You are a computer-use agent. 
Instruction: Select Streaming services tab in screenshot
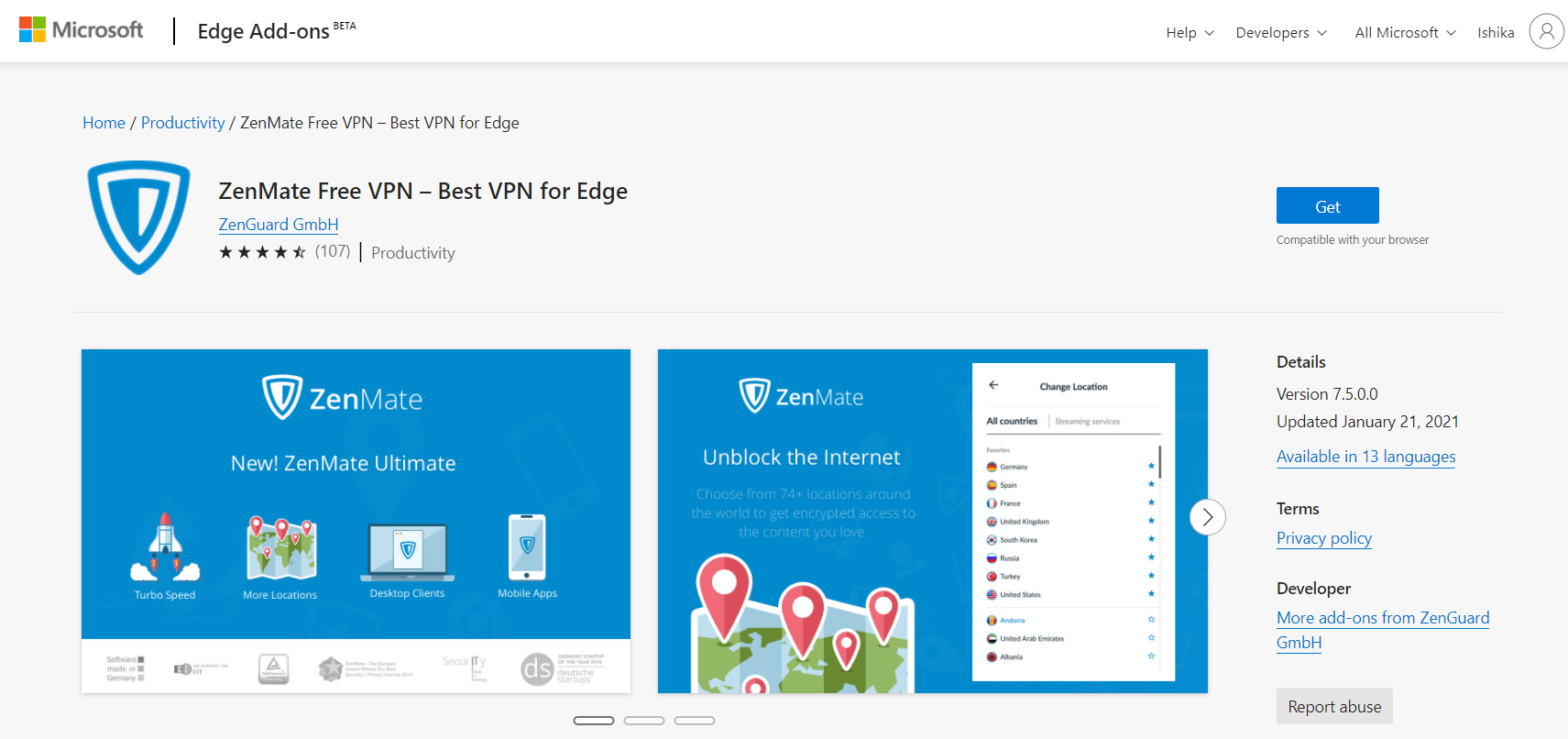coord(1087,422)
